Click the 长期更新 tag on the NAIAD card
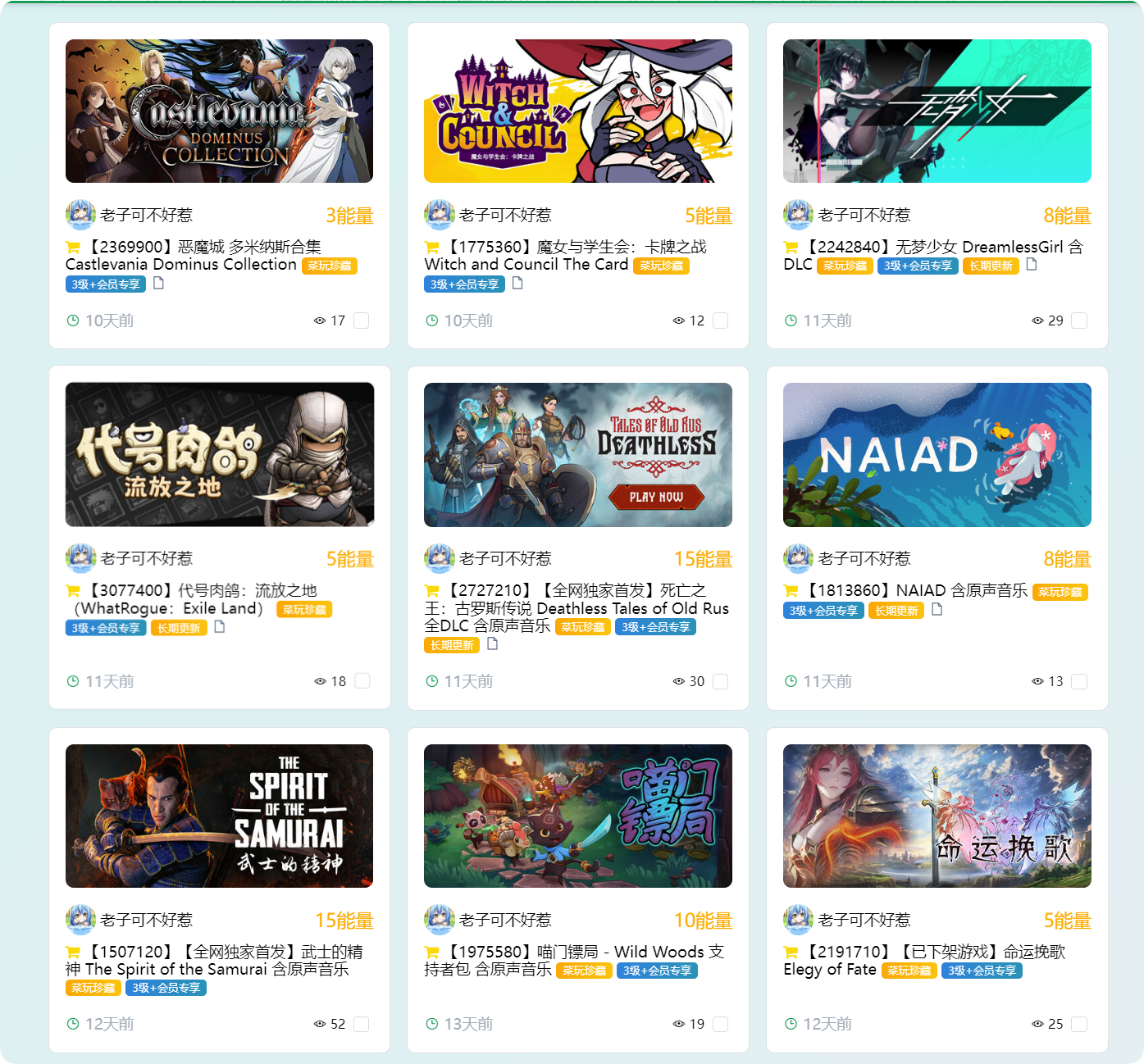The height and width of the screenshot is (1064, 1144). (896, 611)
